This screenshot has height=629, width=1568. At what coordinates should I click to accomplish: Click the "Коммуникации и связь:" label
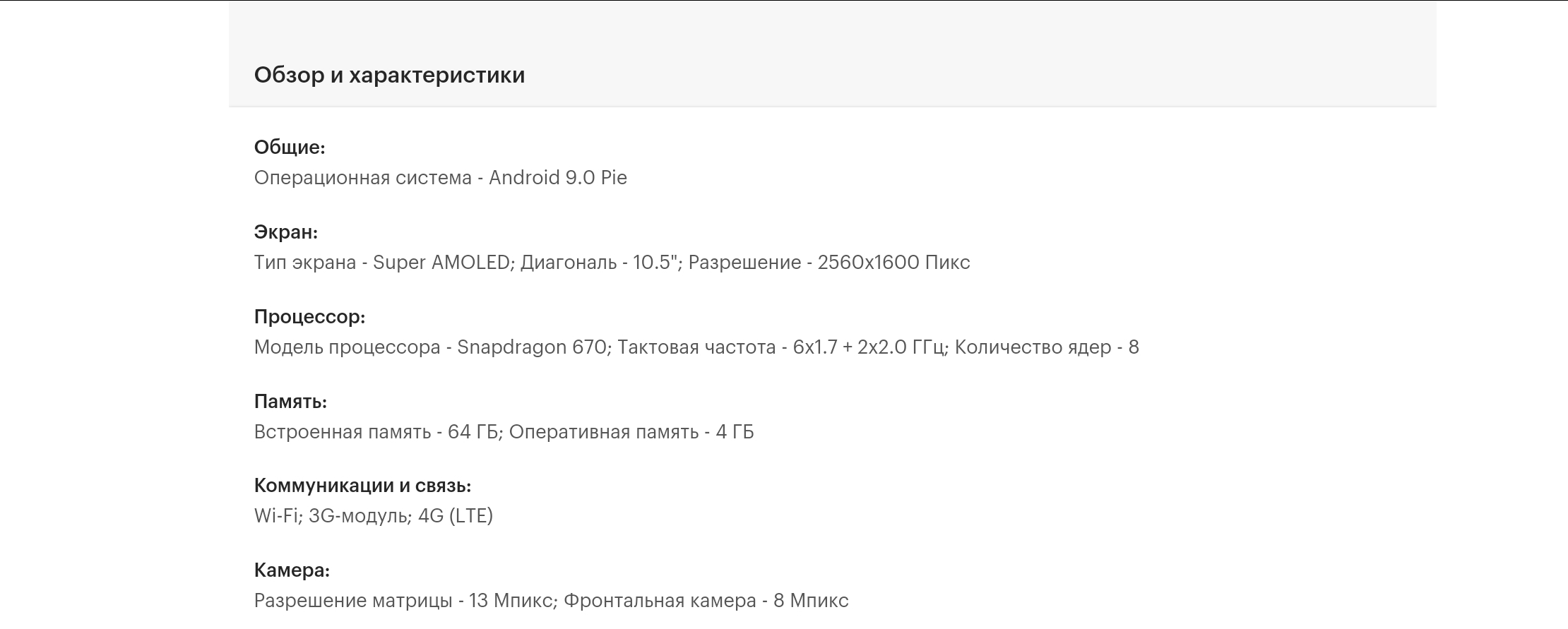[362, 486]
